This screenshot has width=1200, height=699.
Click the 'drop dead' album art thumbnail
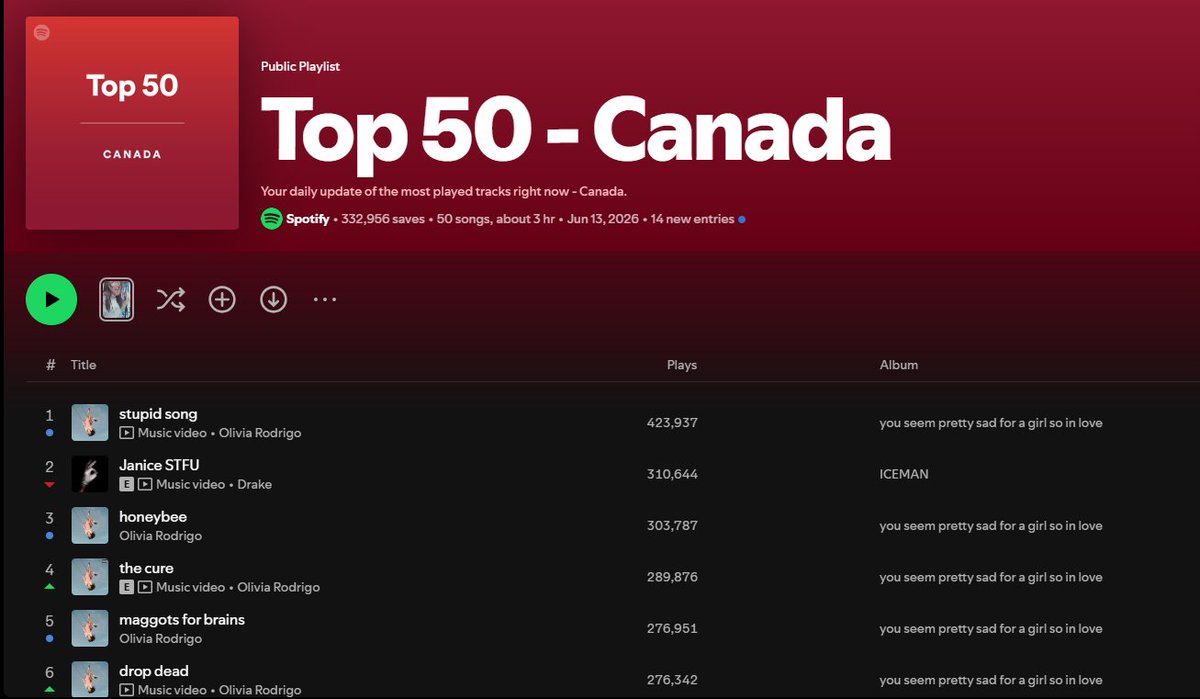click(90, 680)
